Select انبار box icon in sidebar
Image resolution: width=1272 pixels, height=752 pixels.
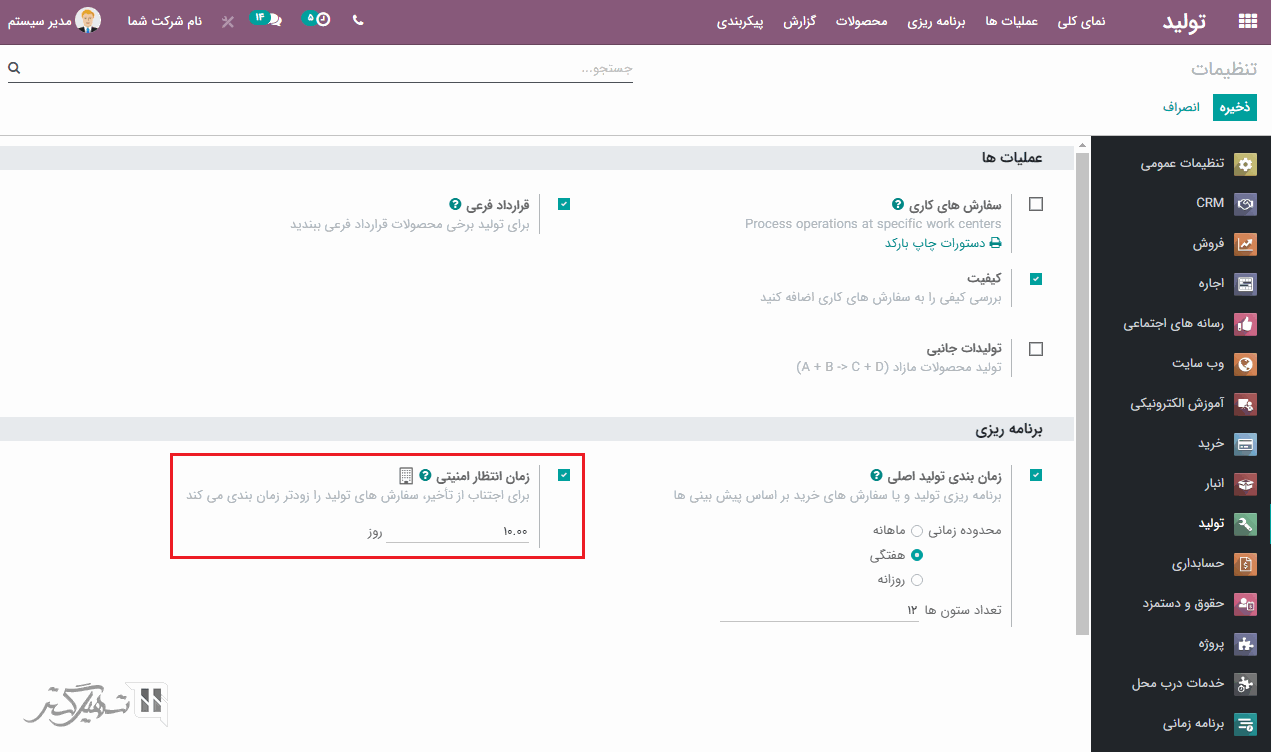point(1245,484)
